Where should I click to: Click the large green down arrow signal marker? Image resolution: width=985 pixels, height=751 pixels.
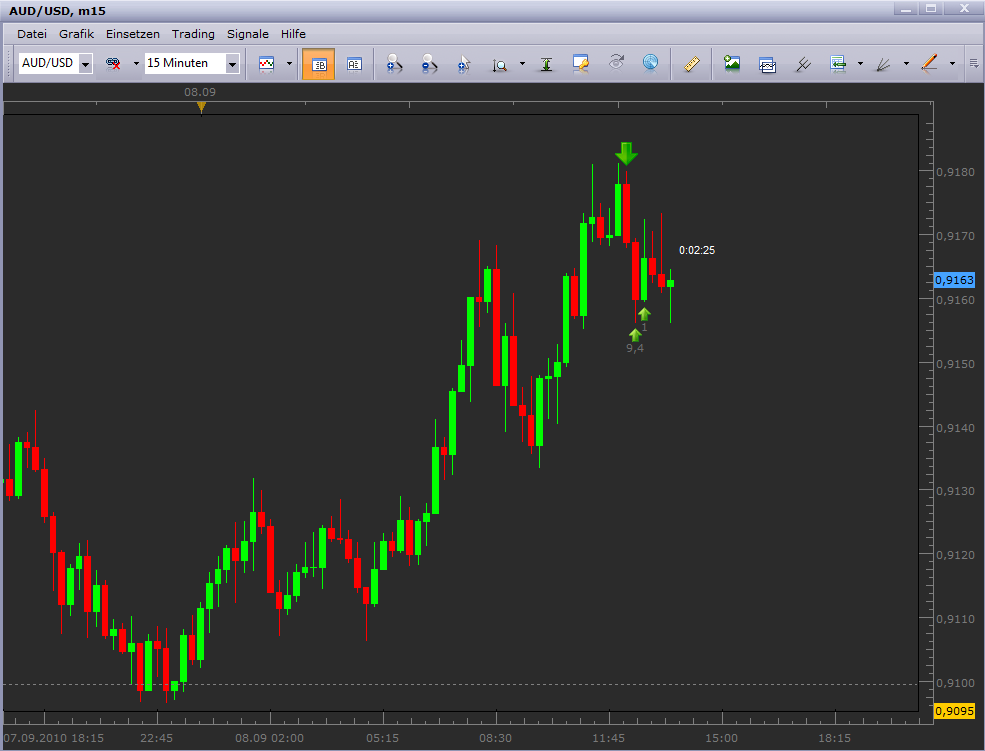coord(626,154)
